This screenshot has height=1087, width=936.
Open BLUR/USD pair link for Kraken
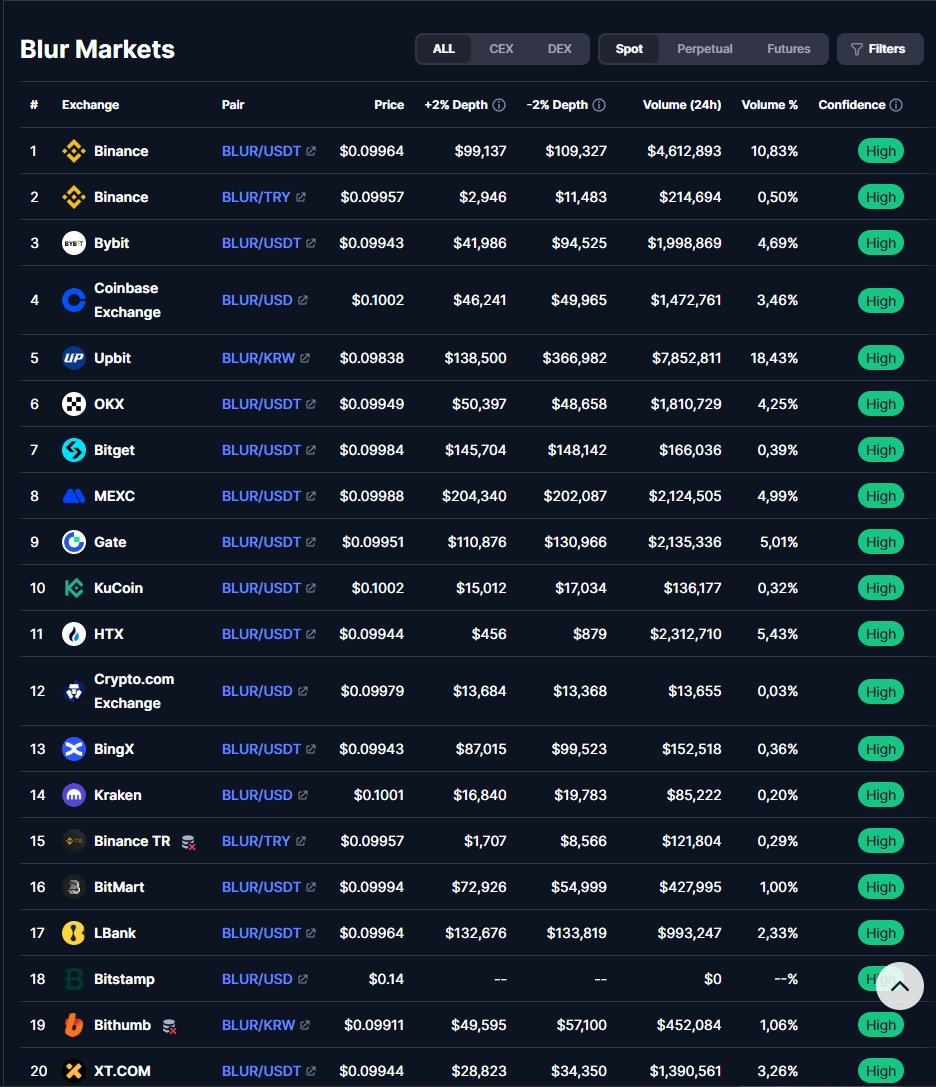pos(265,795)
